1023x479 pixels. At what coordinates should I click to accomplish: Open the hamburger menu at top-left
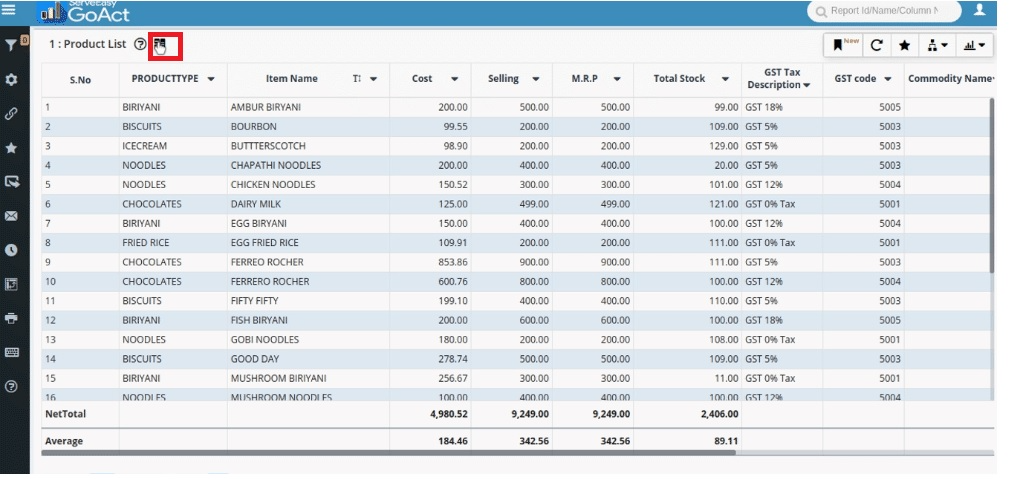[x=9, y=11]
